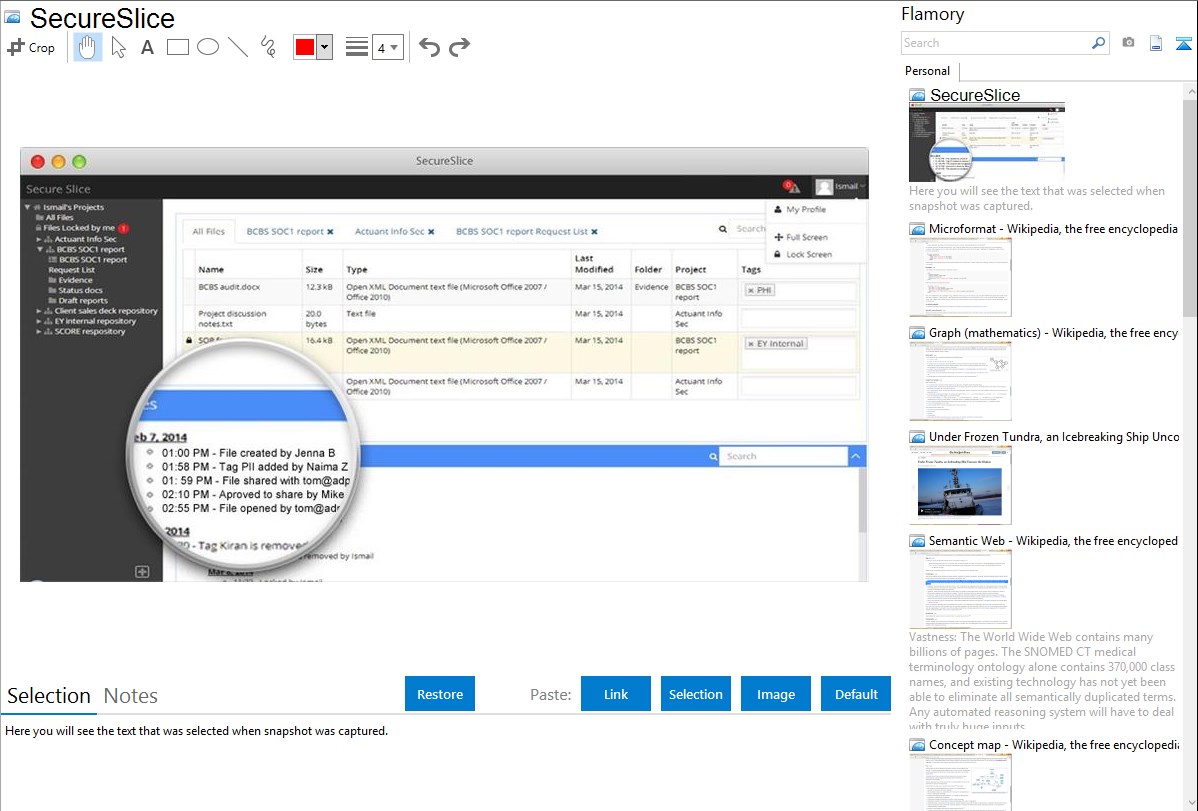Click the camera snapshot icon
The image size is (1198, 811).
1128,43
